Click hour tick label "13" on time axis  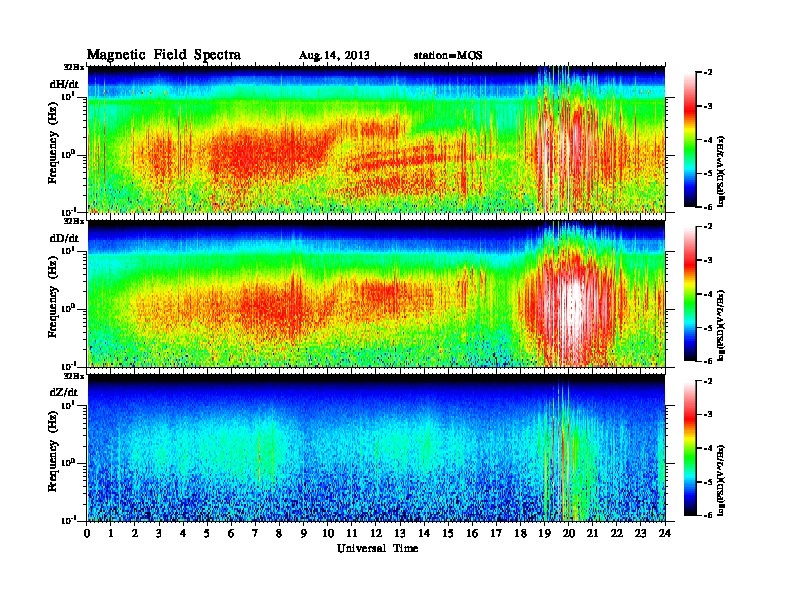pos(401,534)
